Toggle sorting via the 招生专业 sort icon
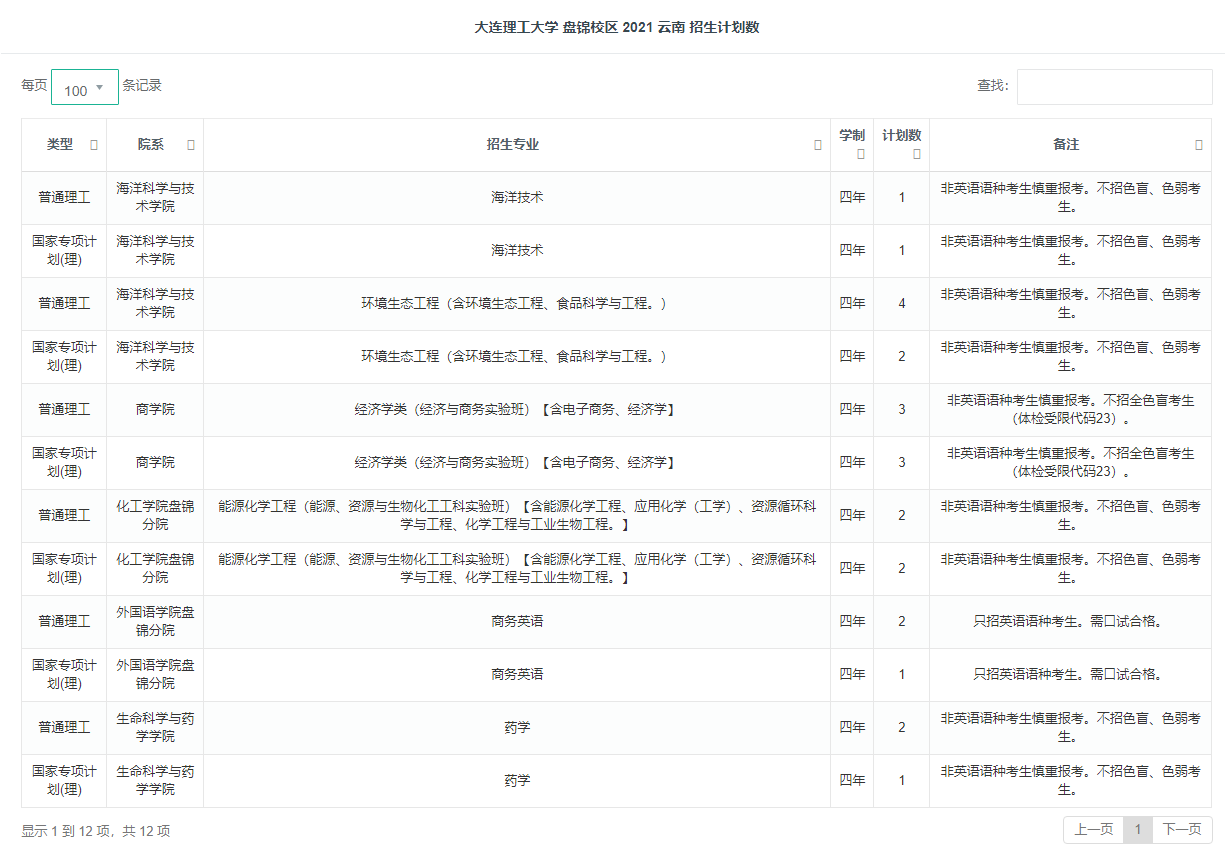1225x867 pixels. [818, 145]
